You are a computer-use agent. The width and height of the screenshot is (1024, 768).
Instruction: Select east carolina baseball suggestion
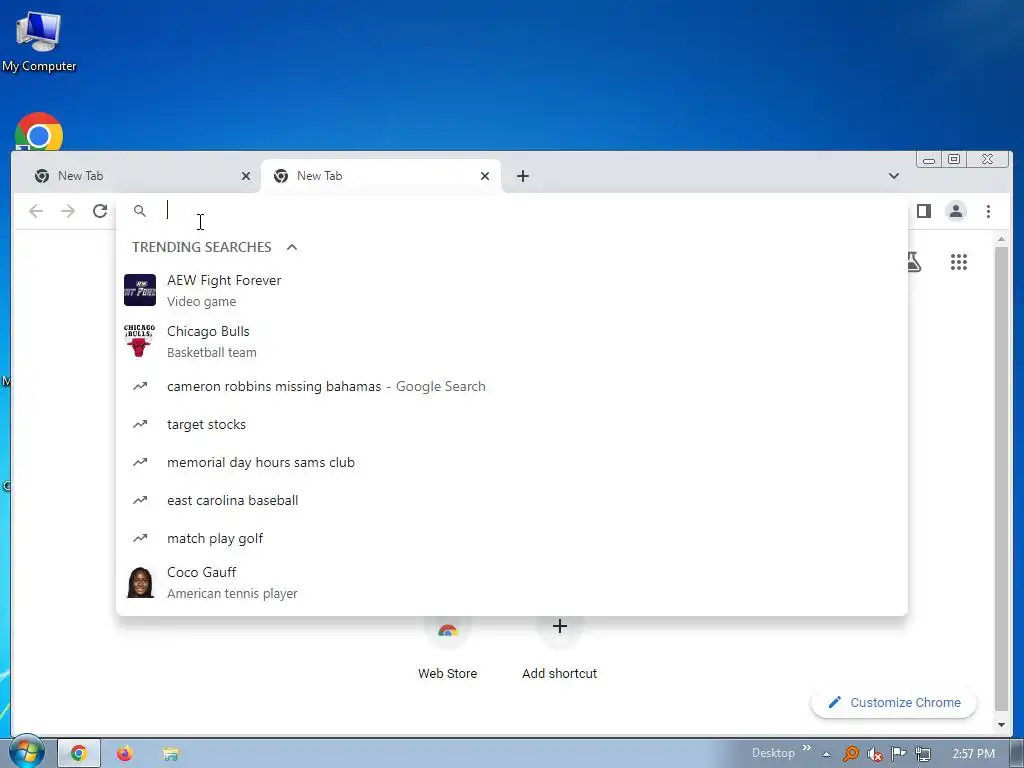click(x=511, y=500)
